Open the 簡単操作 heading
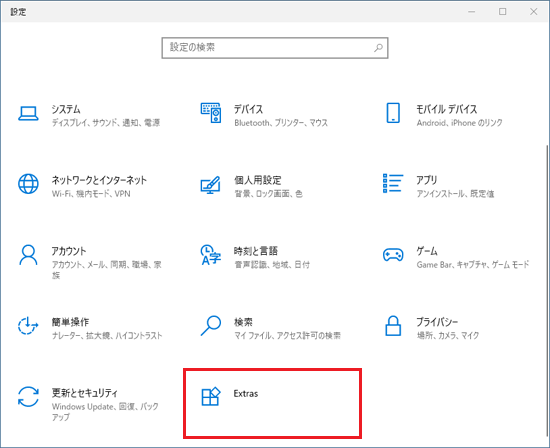The image size is (550, 448). 70,322
